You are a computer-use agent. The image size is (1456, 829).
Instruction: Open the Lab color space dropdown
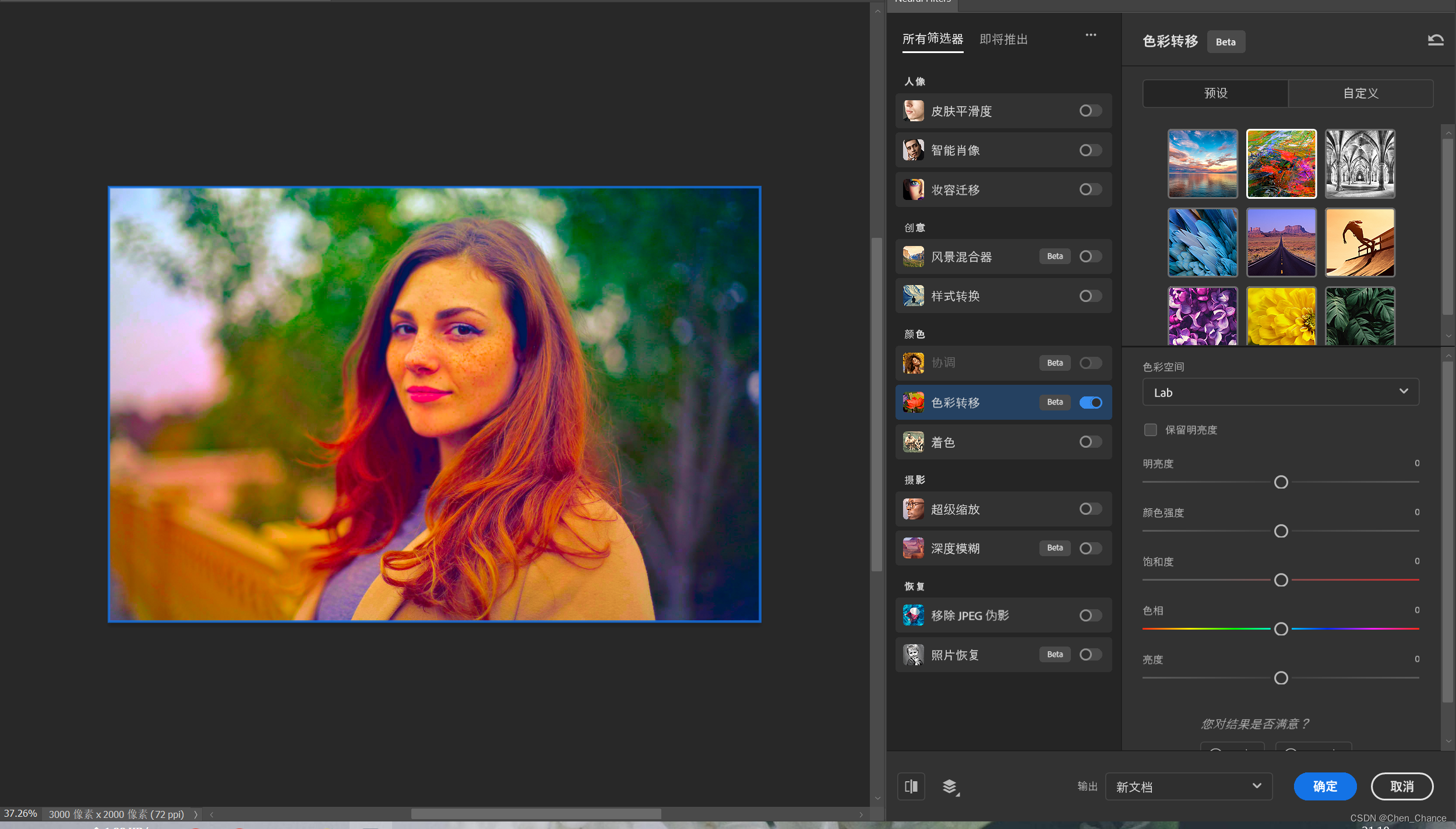1280,392
